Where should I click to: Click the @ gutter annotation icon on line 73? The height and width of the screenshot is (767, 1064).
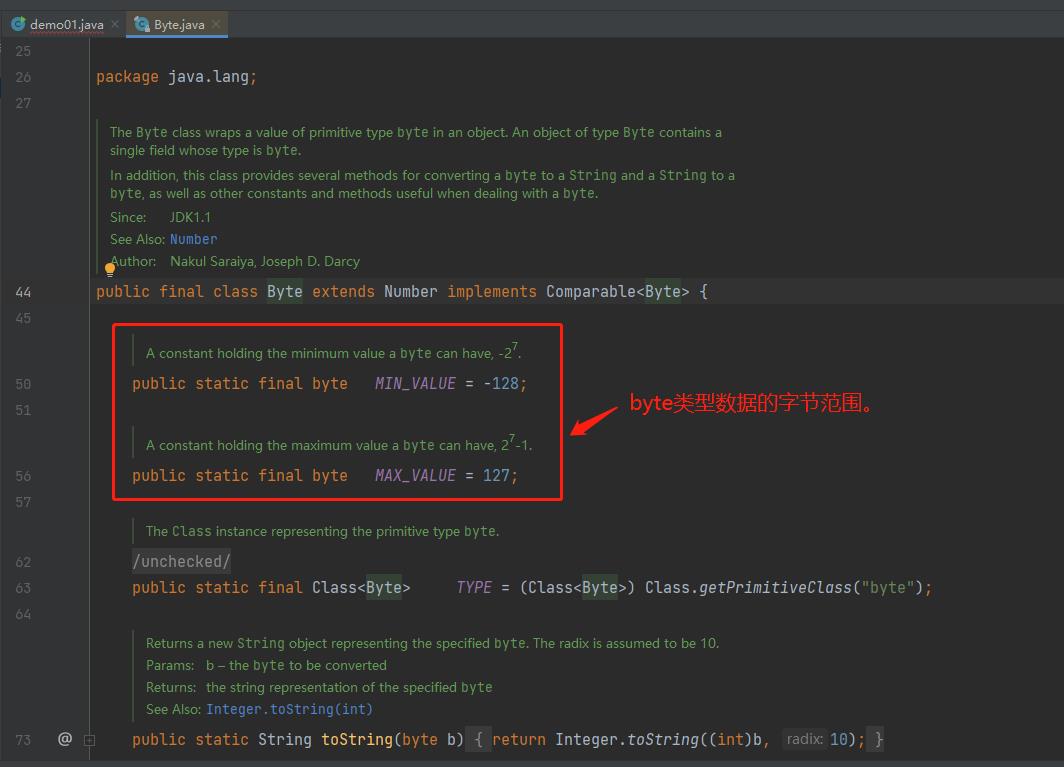tap(64, 739)
